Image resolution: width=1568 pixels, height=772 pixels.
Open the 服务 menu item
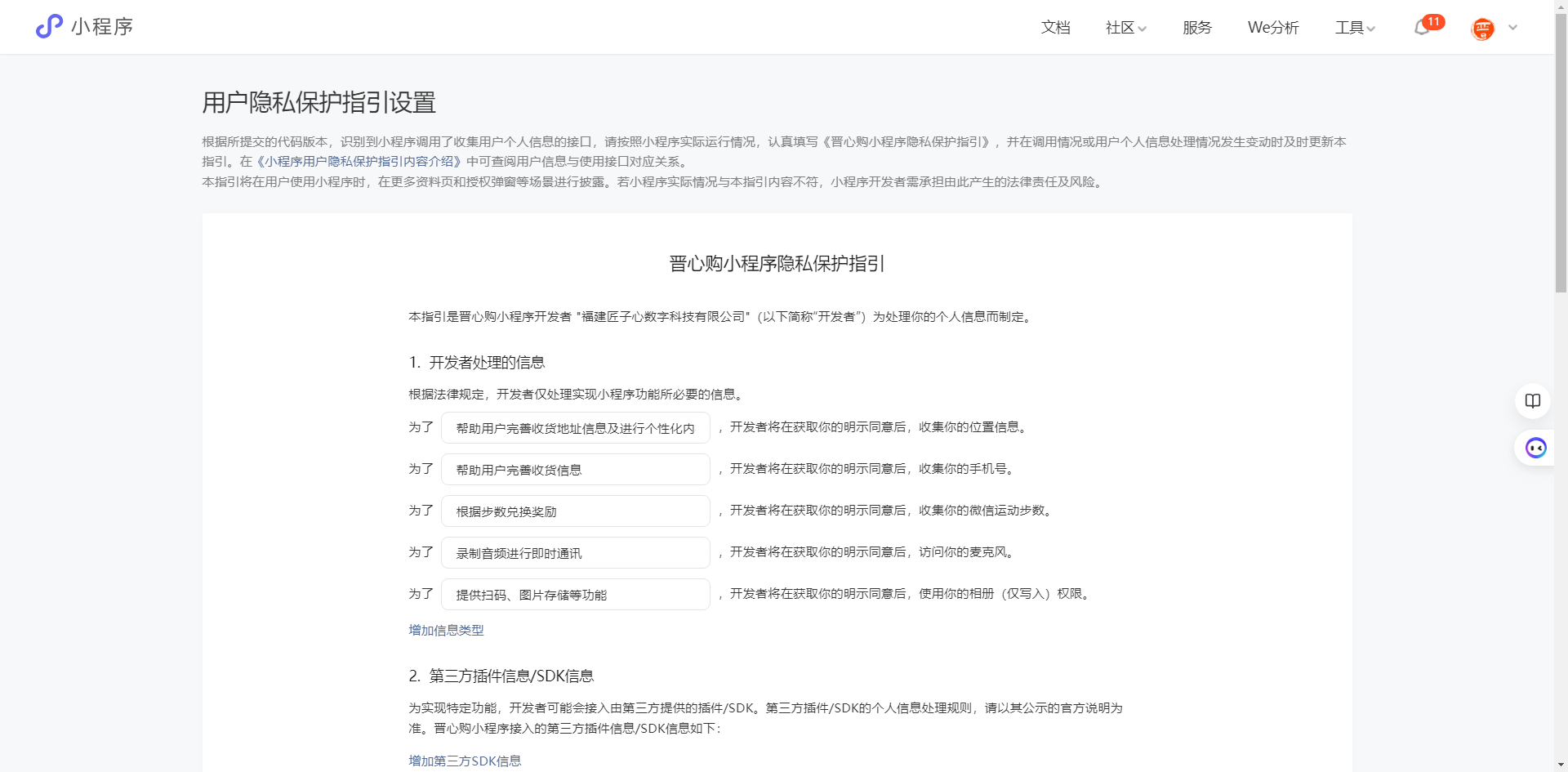pos(1196,28)
